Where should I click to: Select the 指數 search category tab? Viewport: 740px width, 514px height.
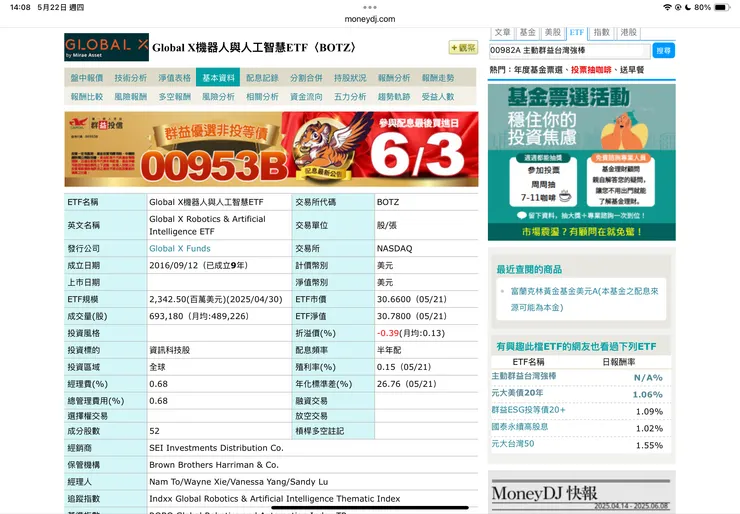pyautogui.click(x=601, y=33)
